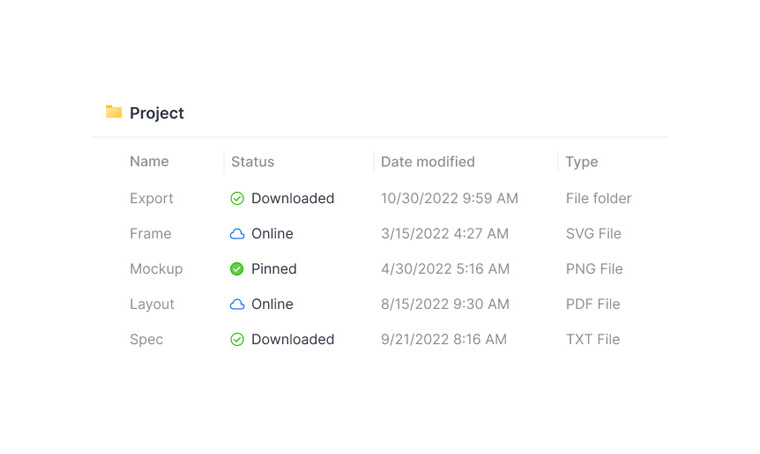Select the Spec file name
The image size is (760, 454).
click(x=146, y=340)
